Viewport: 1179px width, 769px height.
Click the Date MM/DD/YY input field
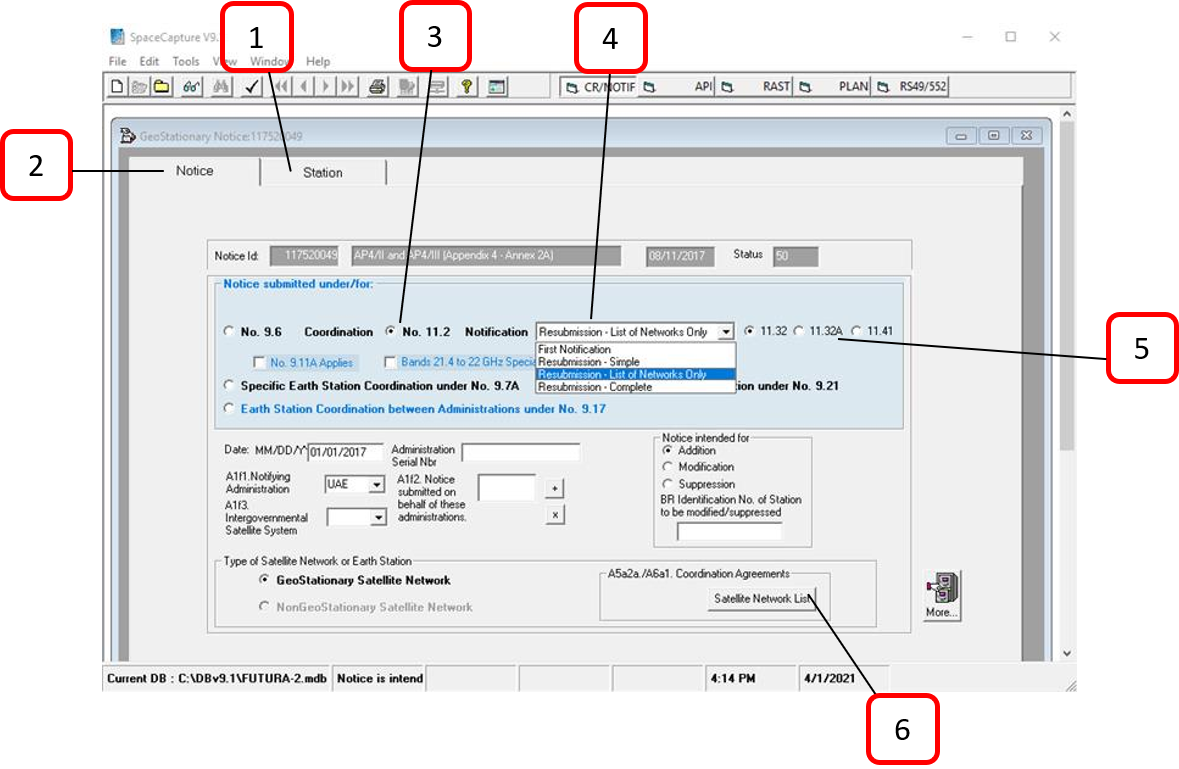pyautogui.click(x=345, y=452)
